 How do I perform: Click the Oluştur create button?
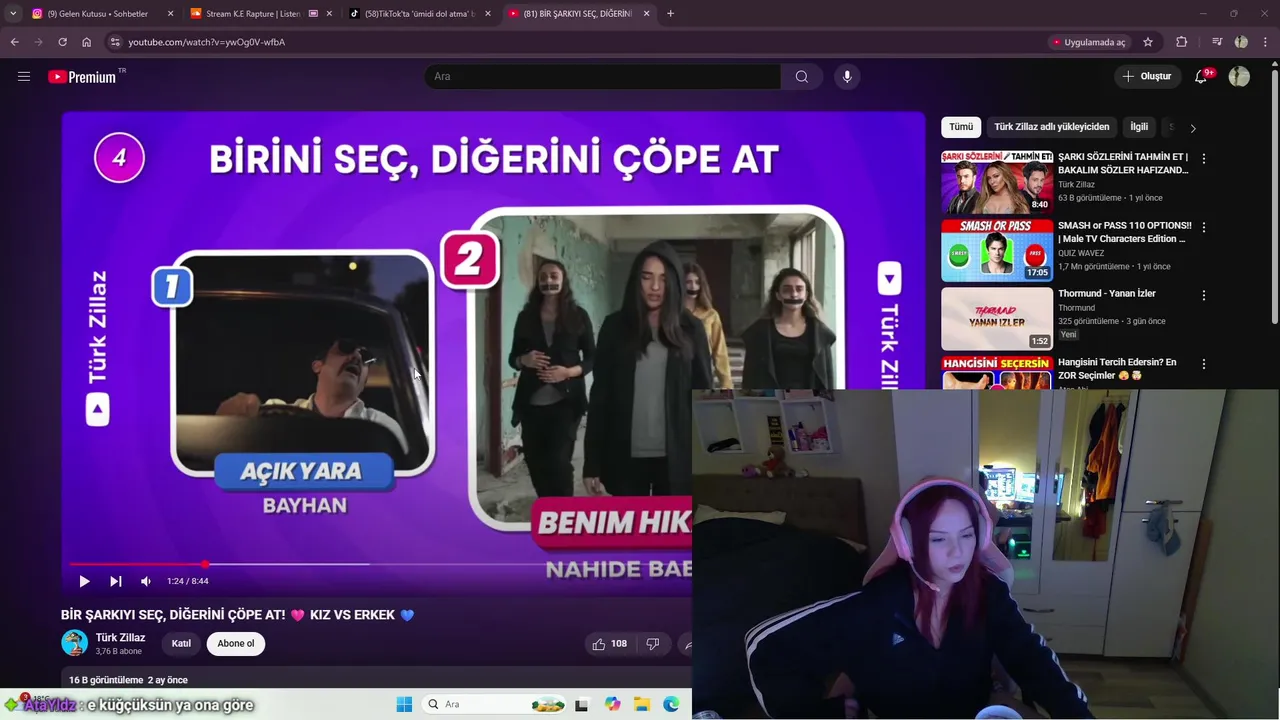[1147, 76]
